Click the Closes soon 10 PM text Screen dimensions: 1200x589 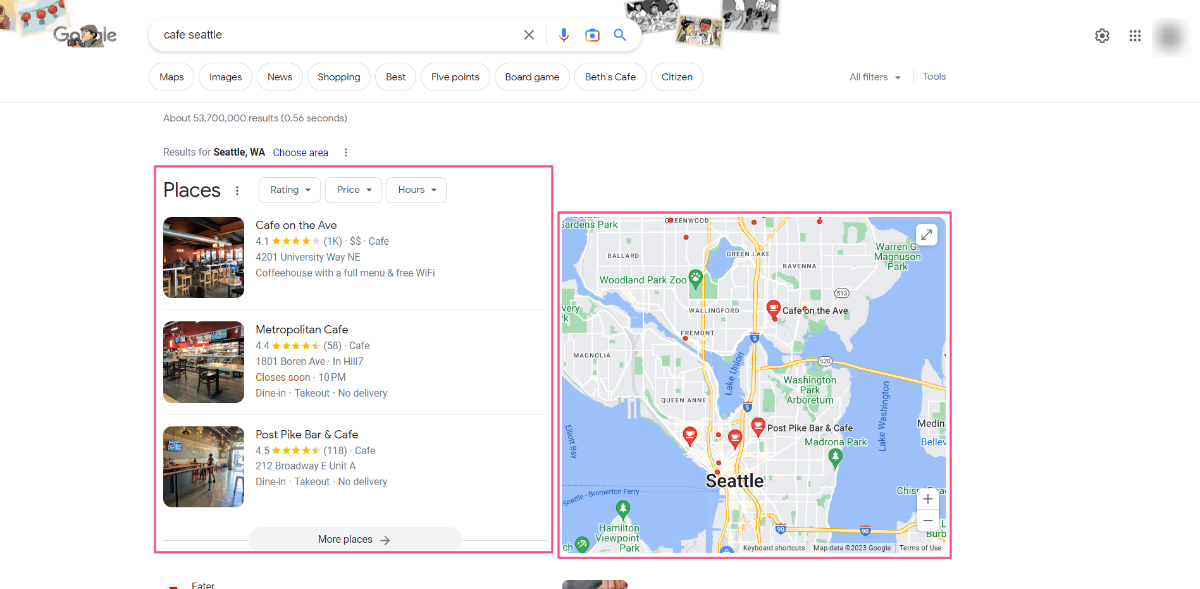pyautogui.click(x=300, y=378)
